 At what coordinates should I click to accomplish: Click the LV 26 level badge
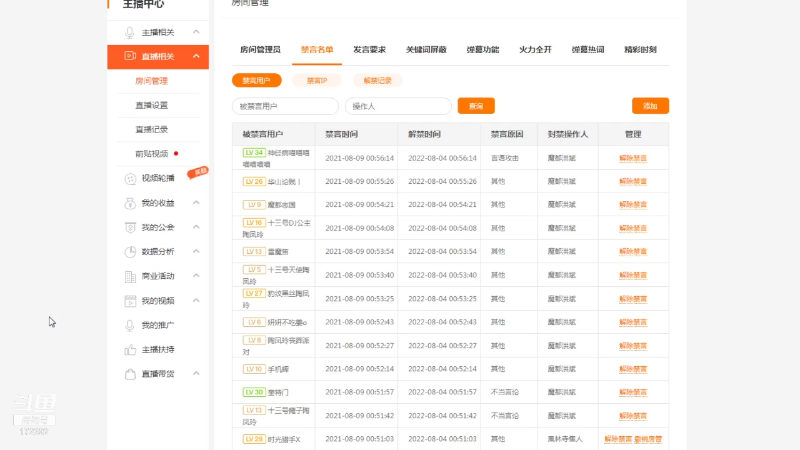click(254, 181)
